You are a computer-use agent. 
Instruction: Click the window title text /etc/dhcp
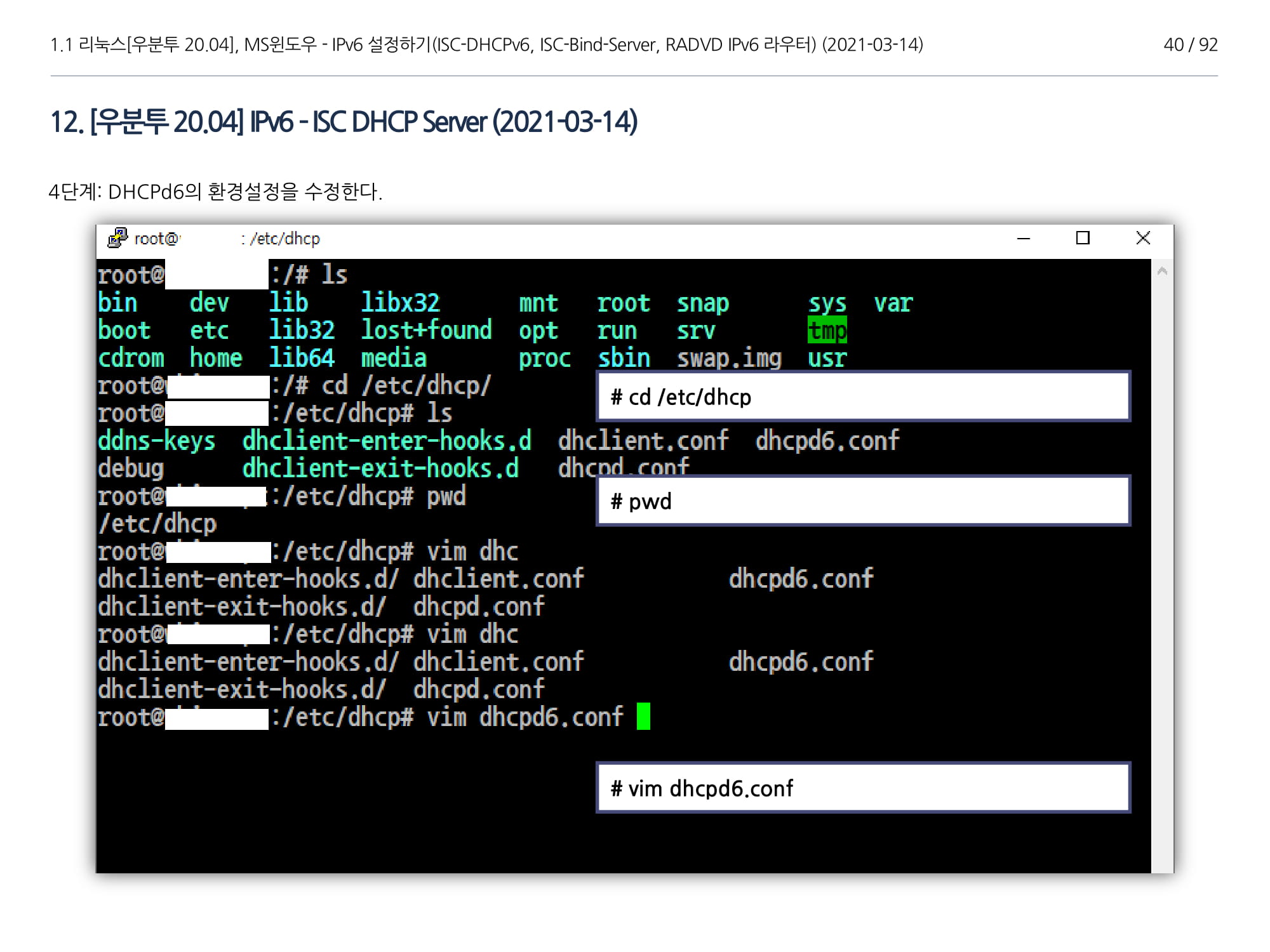click(284, 239)
